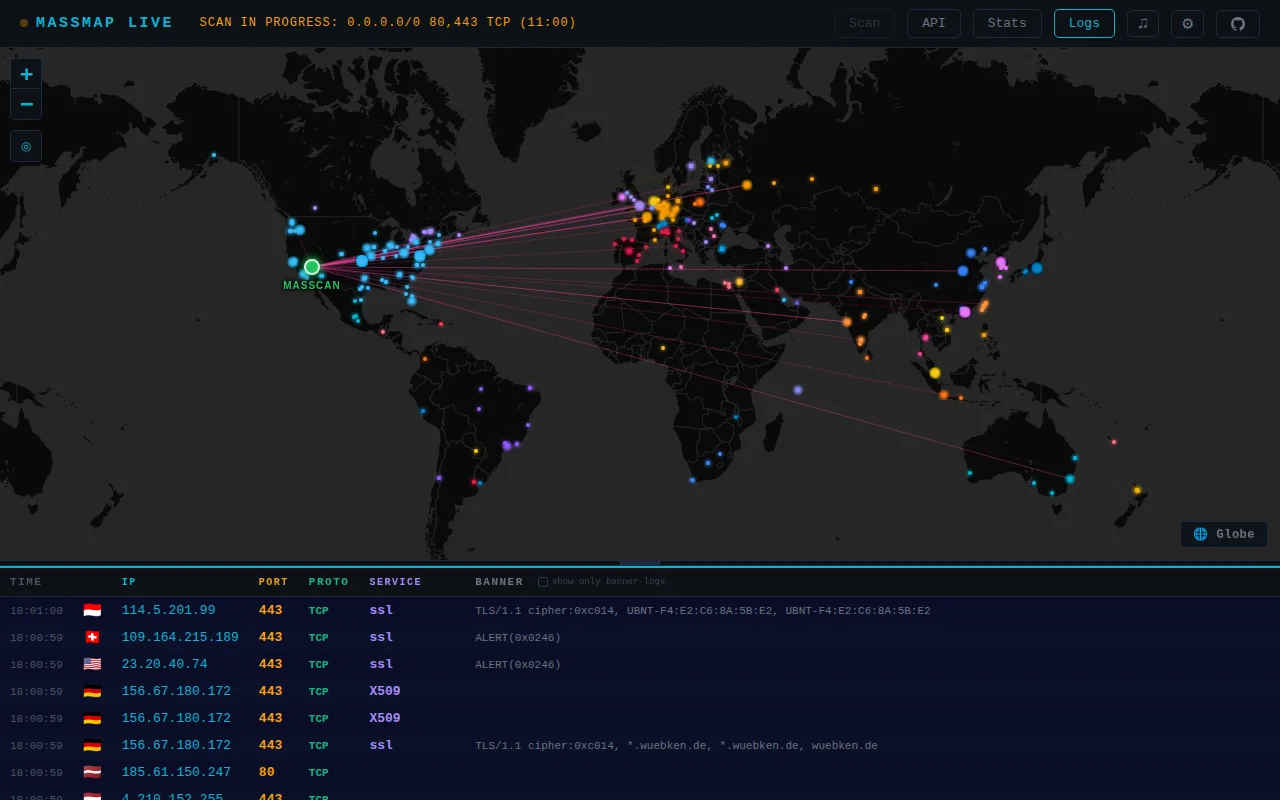The width and height of the screenshot is (1280, 800).
Task: Click timestamp 18:01:00 in the log
Action: [x=36, y=611]
